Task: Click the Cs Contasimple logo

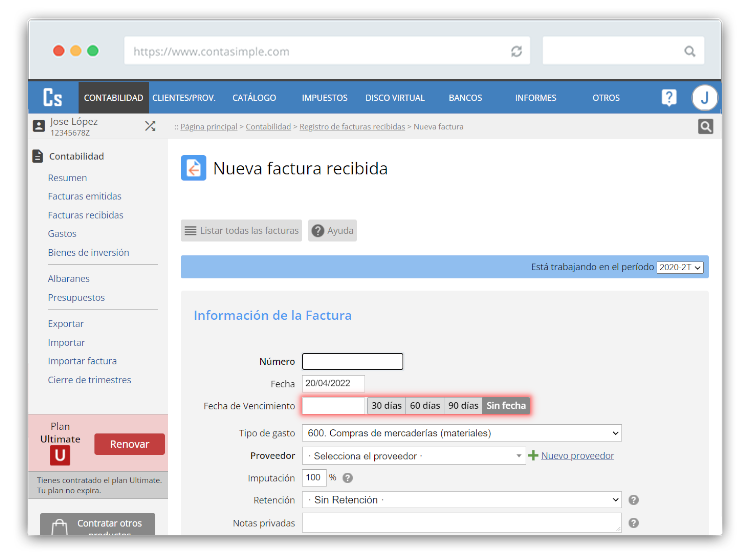Action: (x=53, y=98)
